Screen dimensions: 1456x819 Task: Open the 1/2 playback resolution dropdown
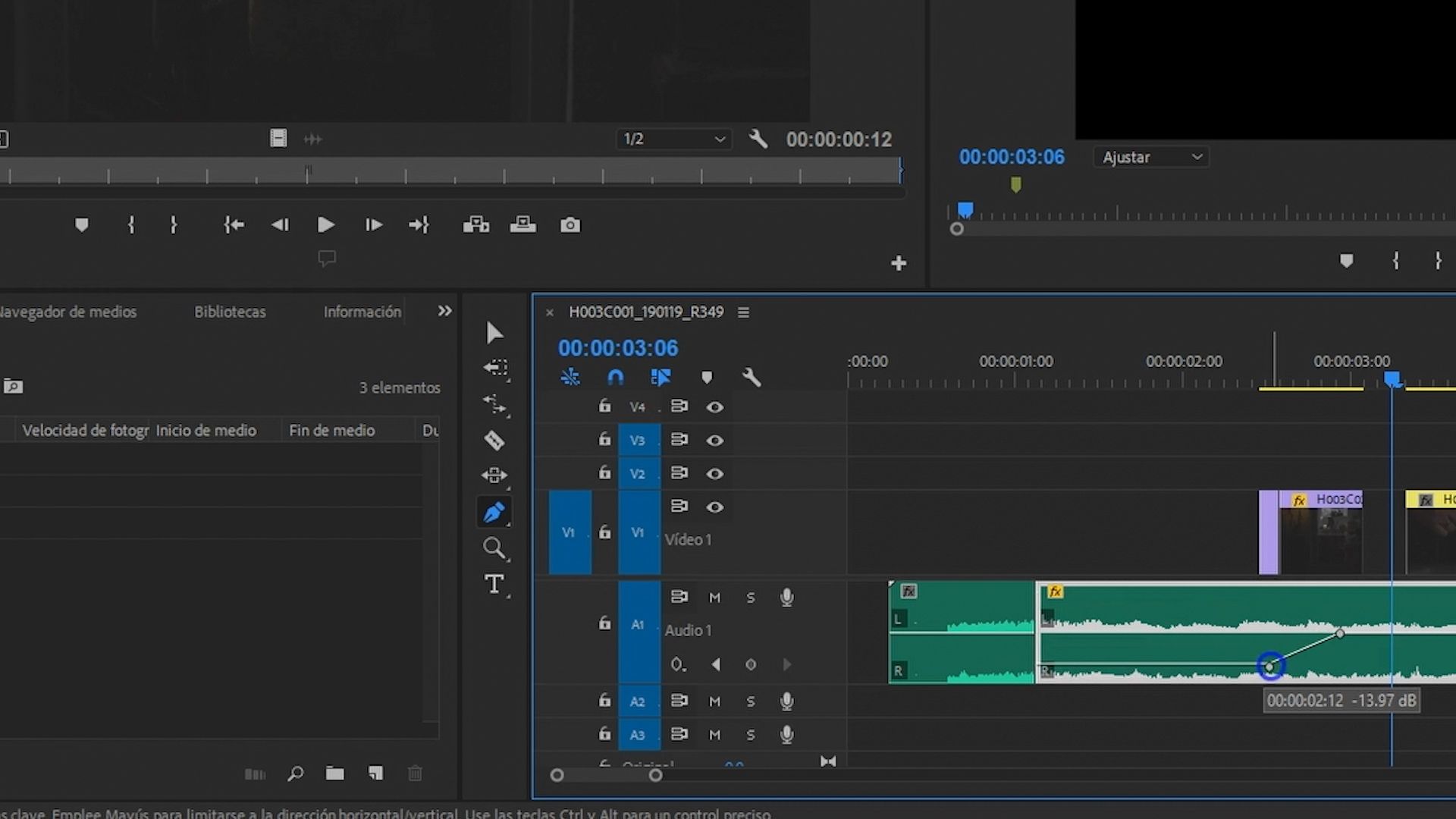click(x=672, y=139)
